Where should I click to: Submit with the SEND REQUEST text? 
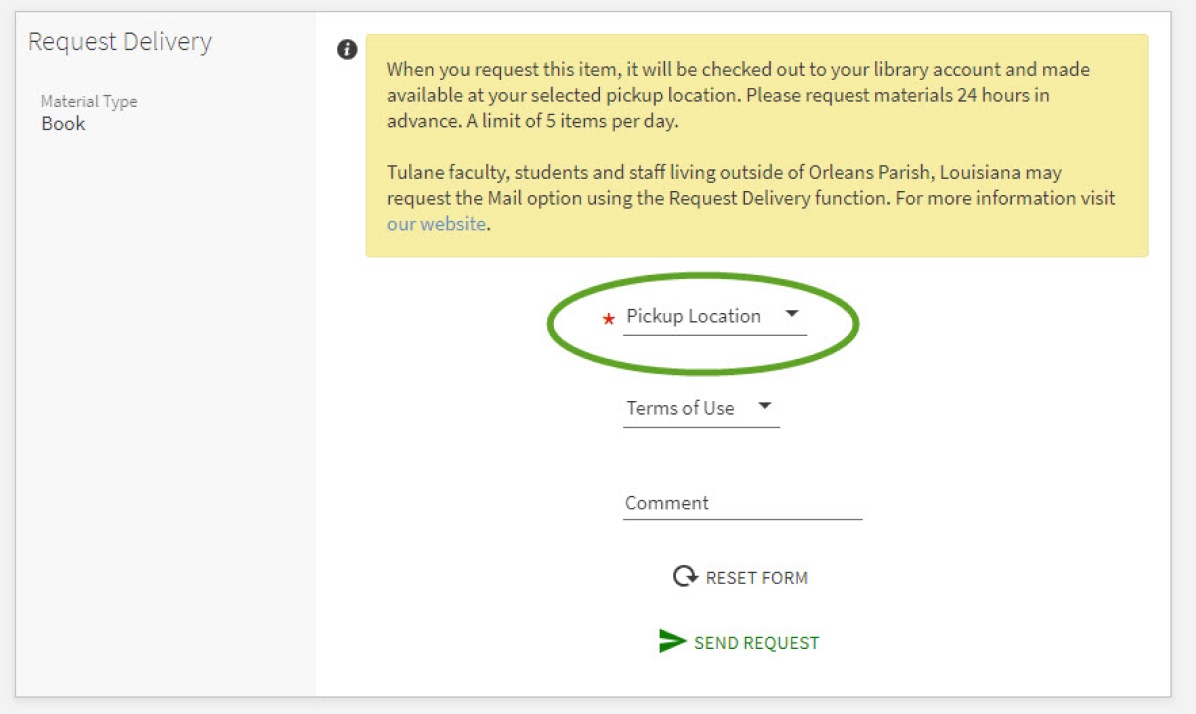(x=756, y=643)
